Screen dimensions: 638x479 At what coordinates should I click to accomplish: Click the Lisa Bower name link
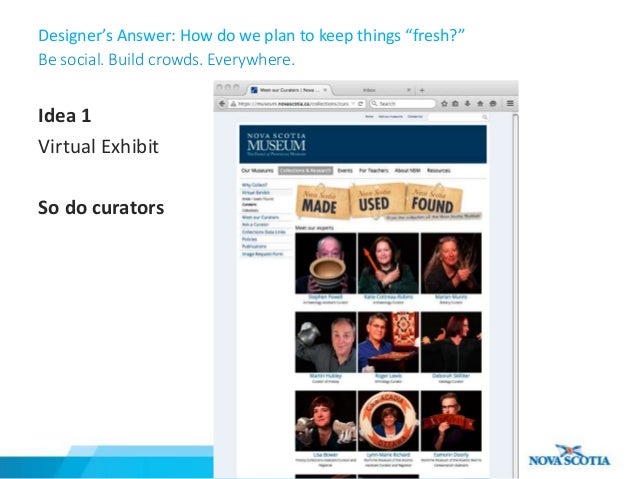326,455
